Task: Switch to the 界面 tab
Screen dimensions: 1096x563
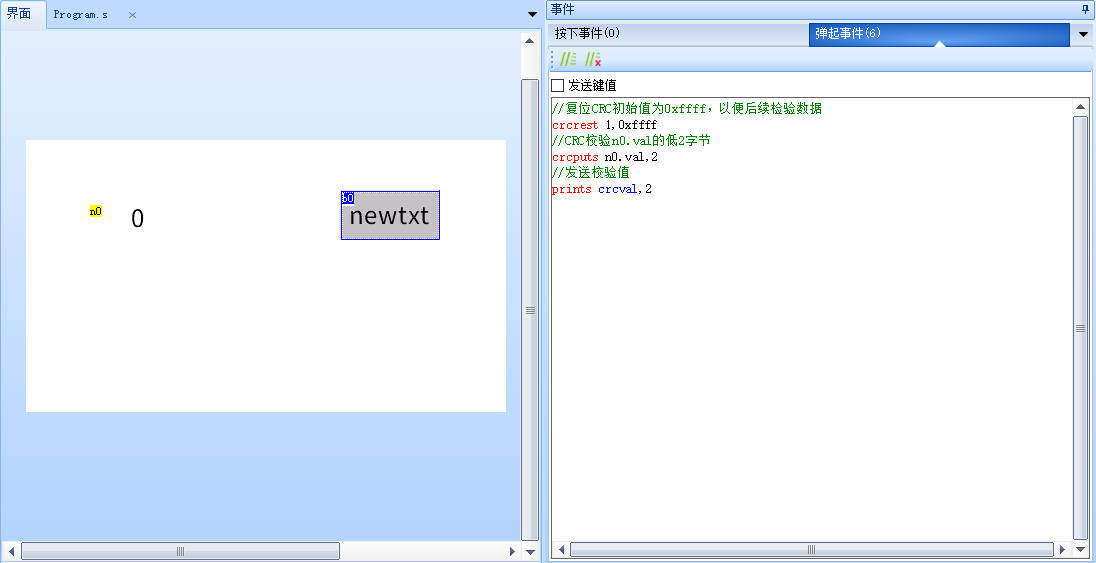Action: 19,14
